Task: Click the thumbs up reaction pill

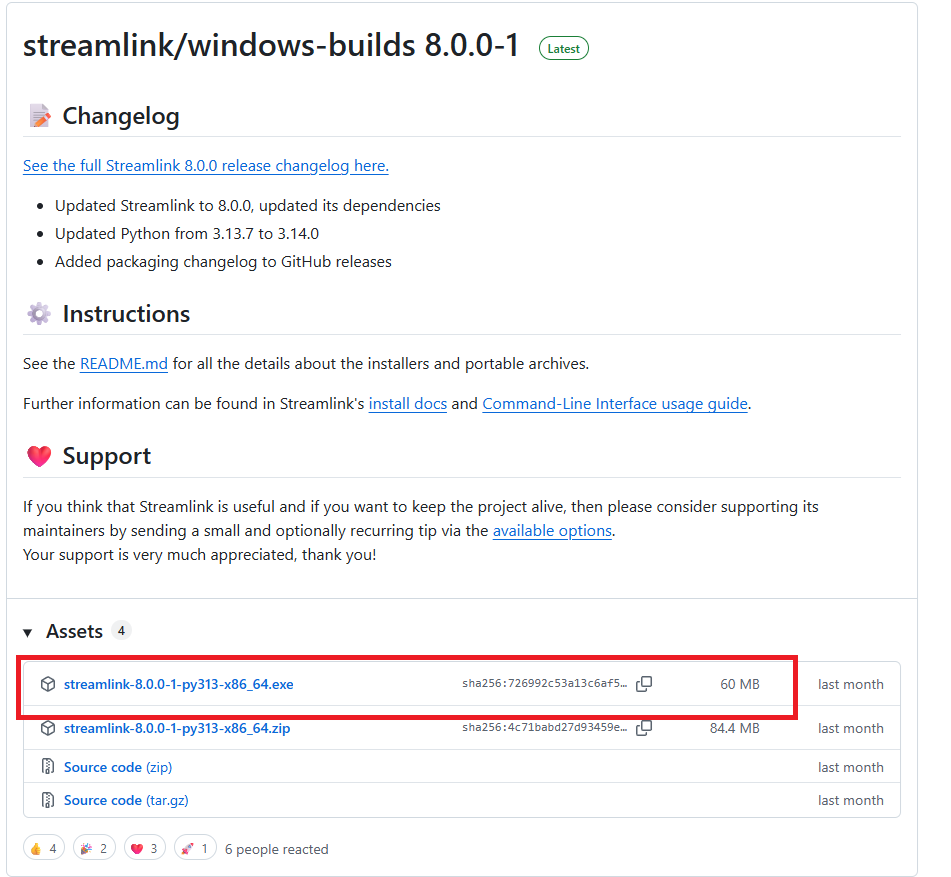Action: tap(43, 847)
